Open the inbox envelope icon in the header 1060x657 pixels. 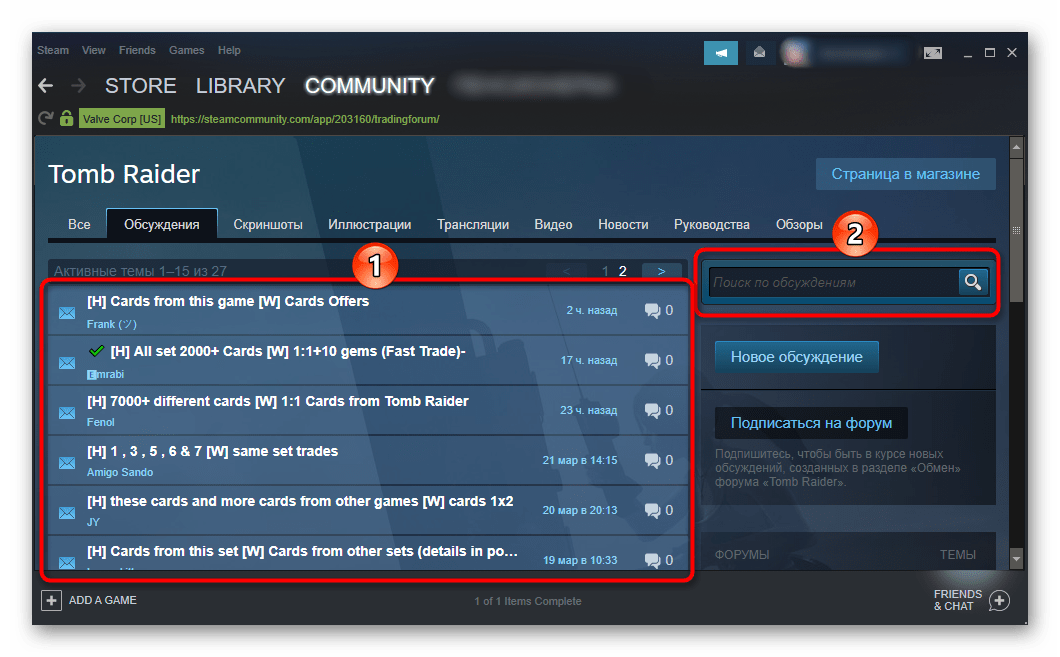click(x=759, y=53)
